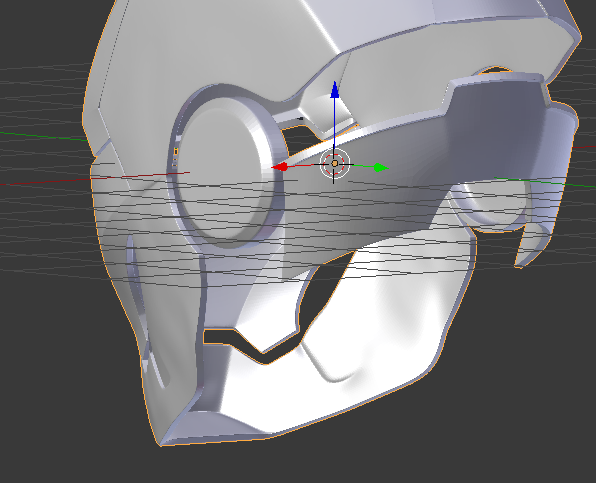Click the blue vertical shaft of the Z-axis

pos(334,124)
